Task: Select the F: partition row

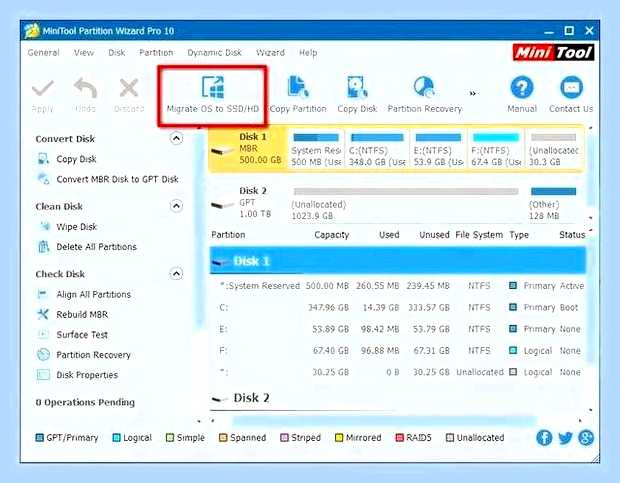Action: pos(400,351)
